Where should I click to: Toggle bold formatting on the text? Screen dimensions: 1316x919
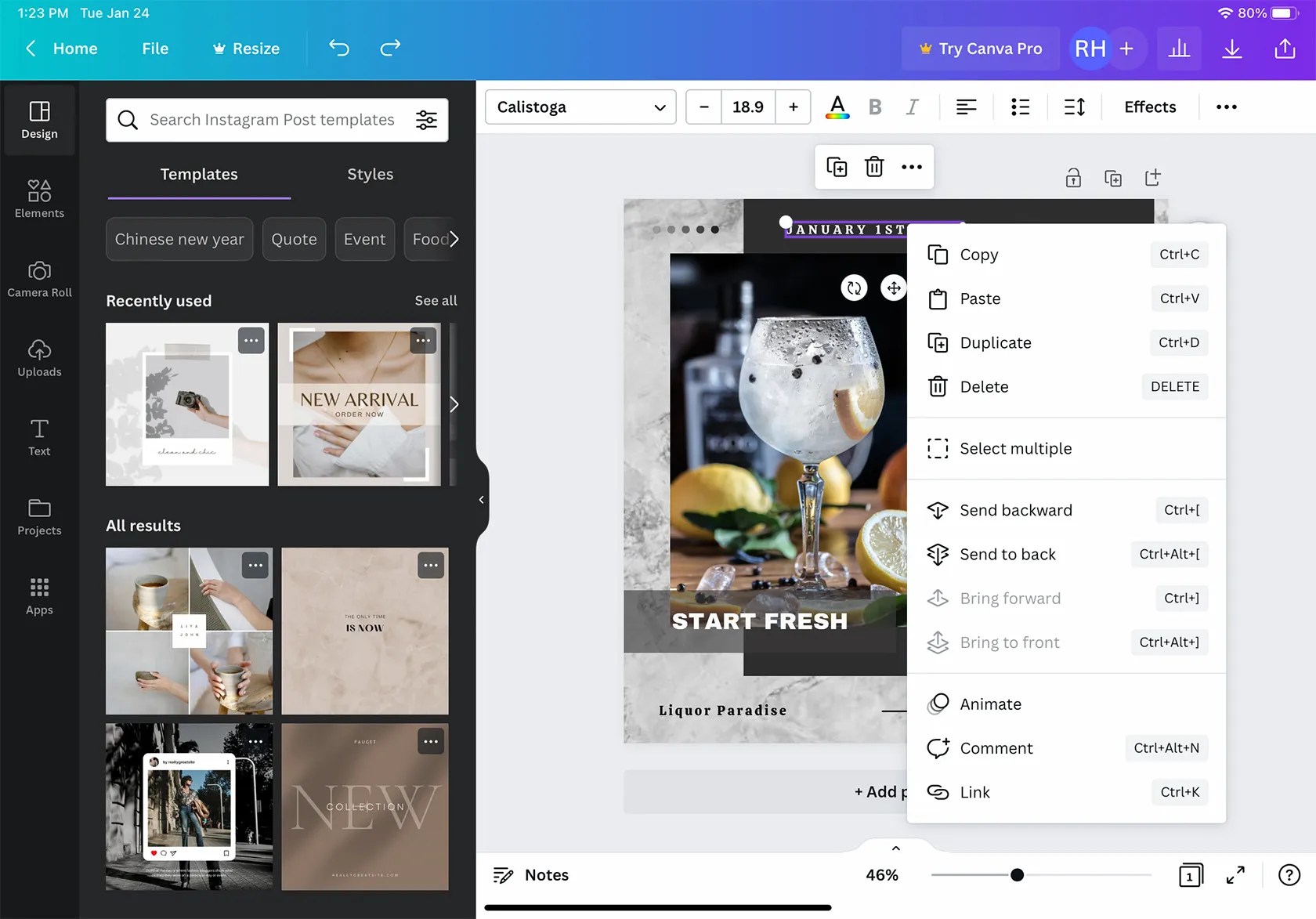pos(875,107)
